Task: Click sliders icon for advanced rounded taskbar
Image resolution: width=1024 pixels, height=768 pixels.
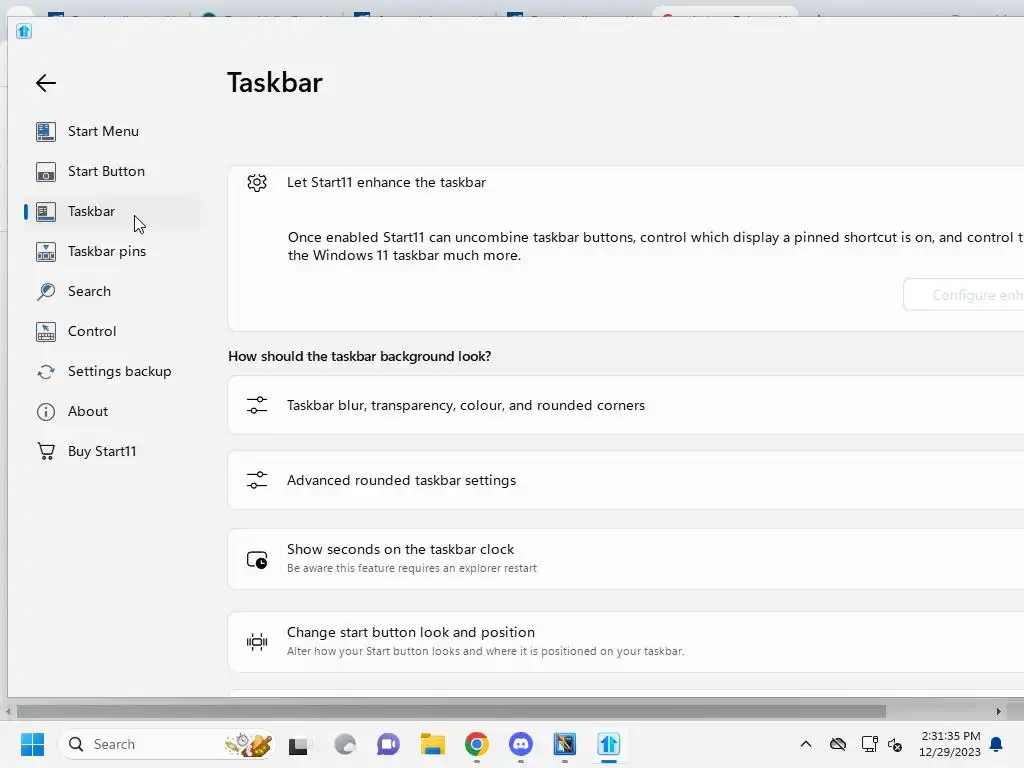Action: coord(257,480)
